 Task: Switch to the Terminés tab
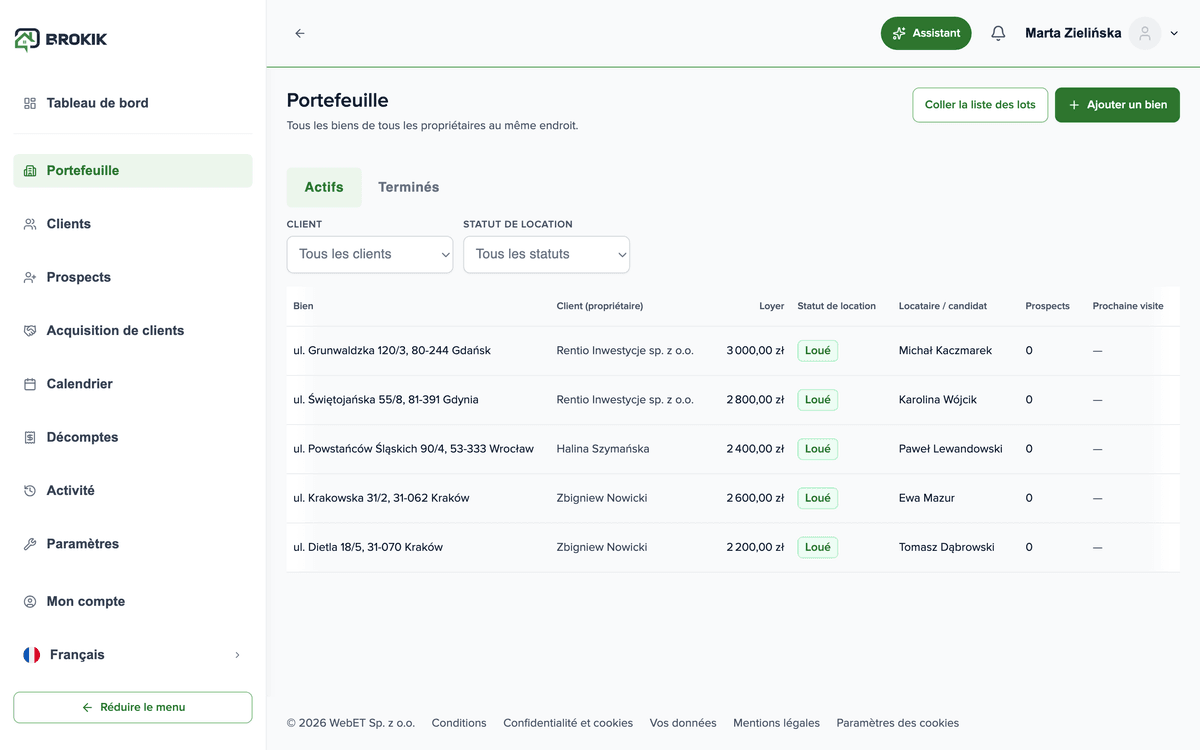[408, 187]
